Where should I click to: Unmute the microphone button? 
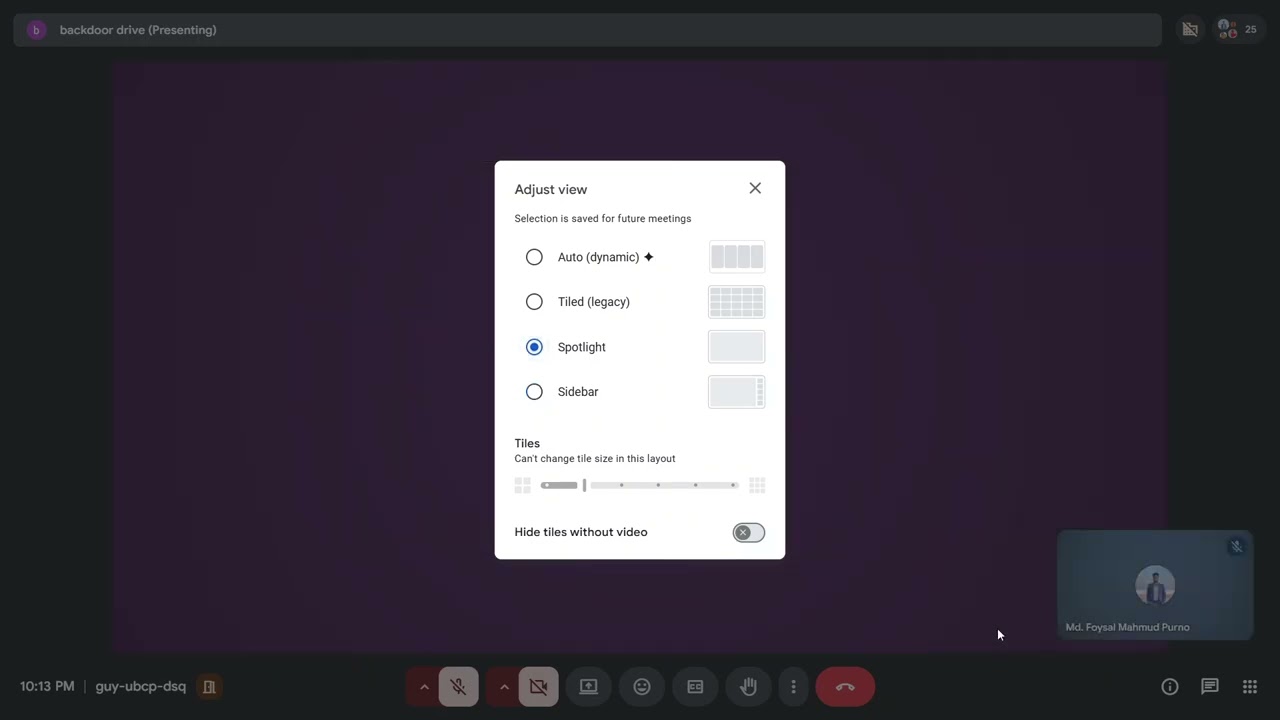click(x=458, y=687)
